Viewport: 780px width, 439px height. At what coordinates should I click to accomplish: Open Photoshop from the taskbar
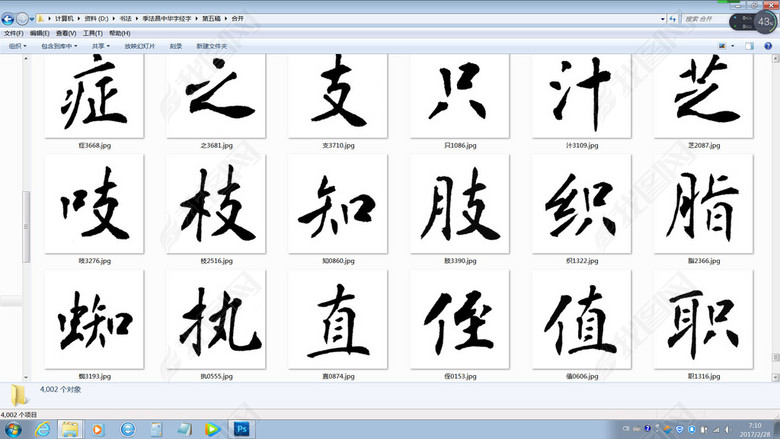(x=241, y=428)
